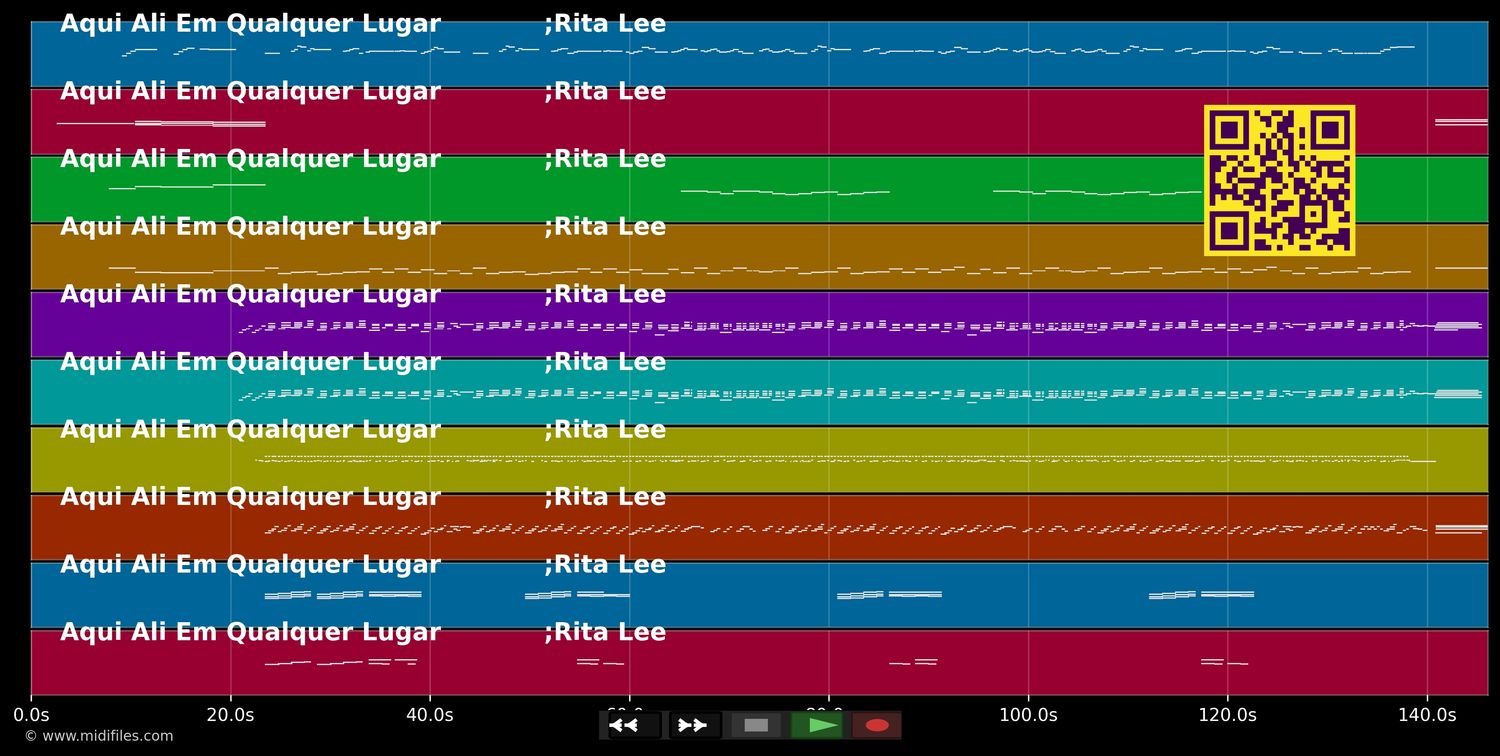Screen dimensions: 1500x756
Task: Click the red record button
Action: [877, 725]
